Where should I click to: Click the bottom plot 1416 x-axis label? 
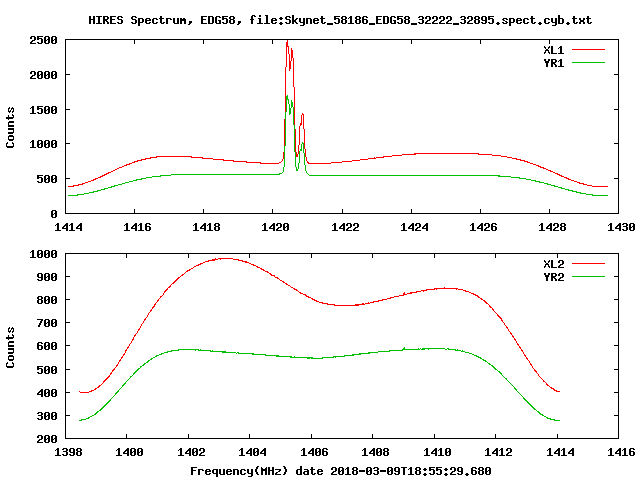621,452
